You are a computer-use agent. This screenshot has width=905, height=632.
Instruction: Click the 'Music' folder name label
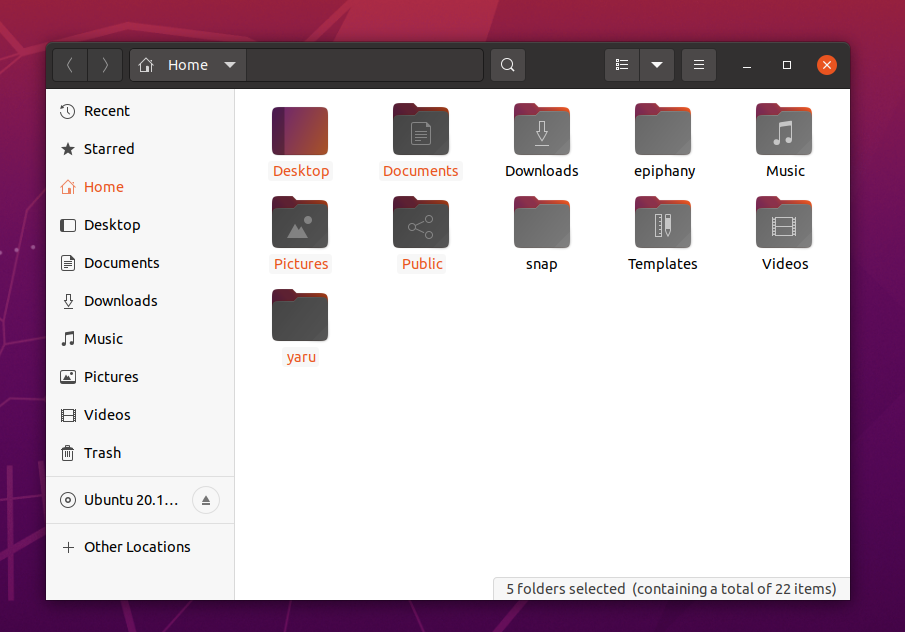click(x=785, y=171)
